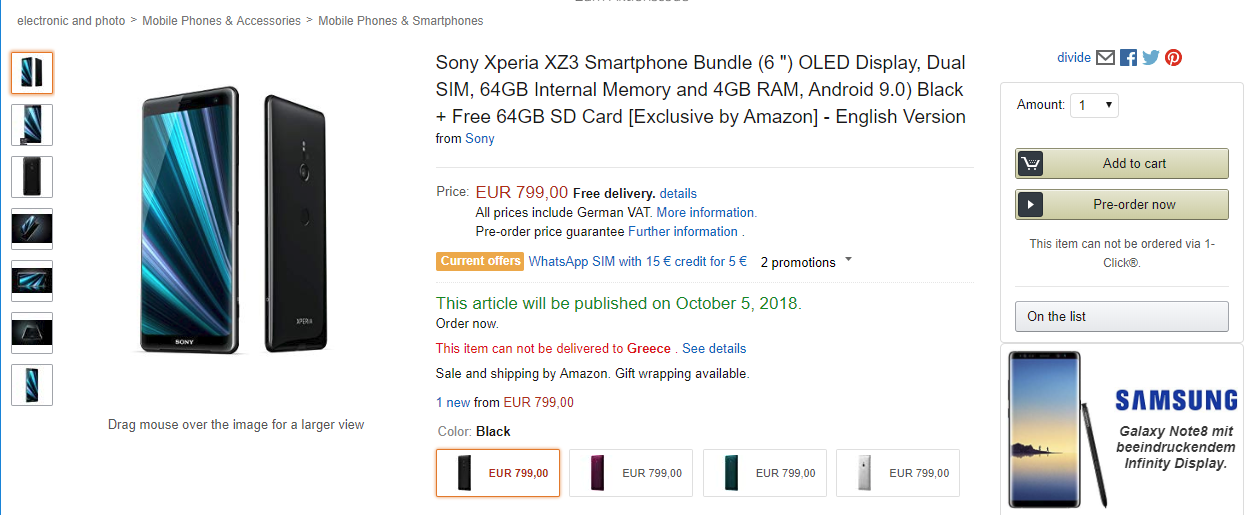Select the Black color swatch
Image resolution: width=1258 pixels, height=515 pixels.
tap(498, 473)
